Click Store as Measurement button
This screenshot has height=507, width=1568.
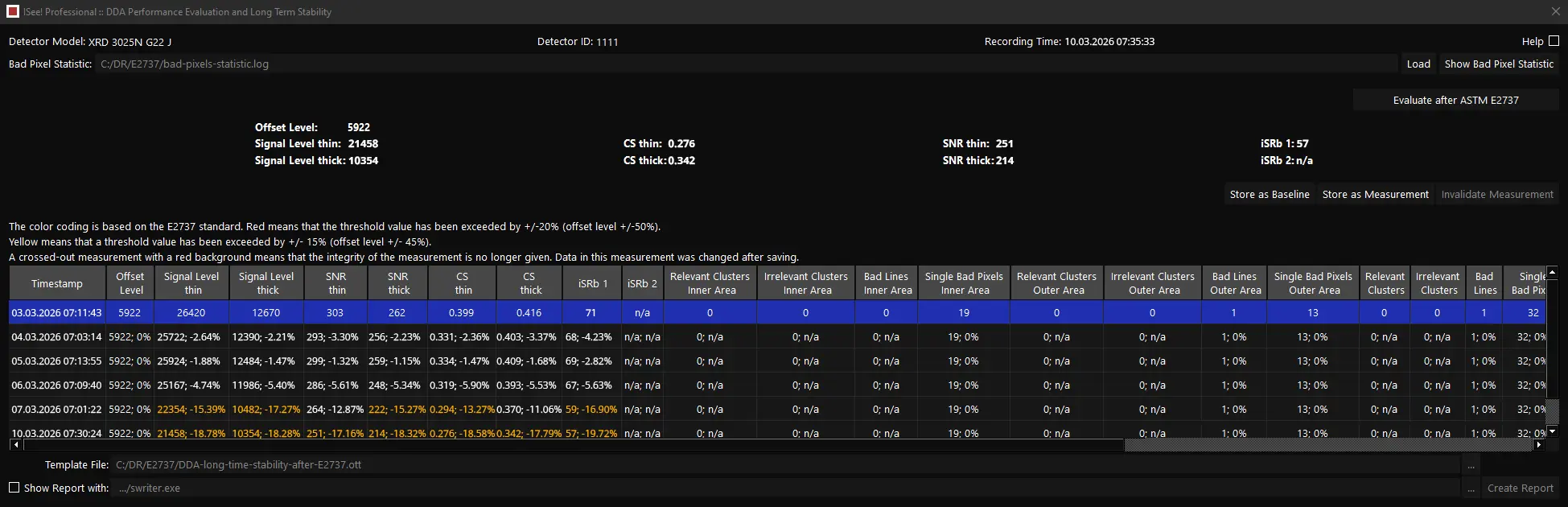coord(1375,194)
